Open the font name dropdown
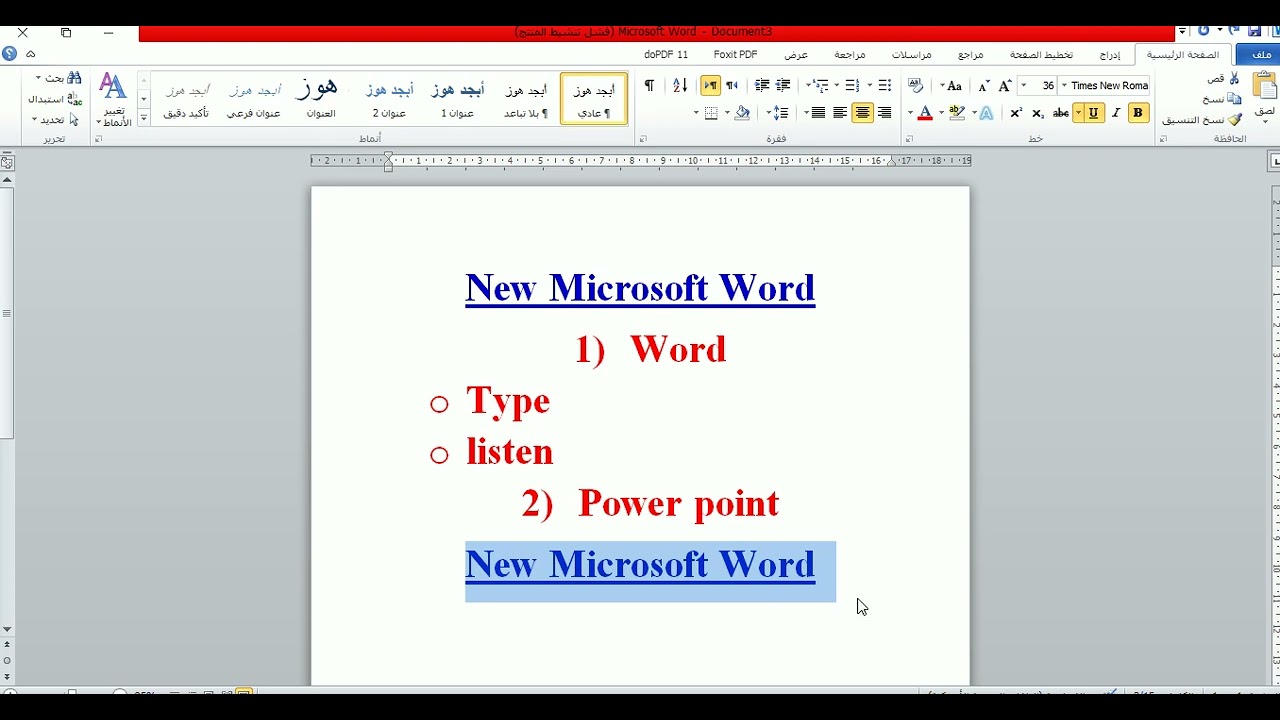 click(x=1064, y=85)
